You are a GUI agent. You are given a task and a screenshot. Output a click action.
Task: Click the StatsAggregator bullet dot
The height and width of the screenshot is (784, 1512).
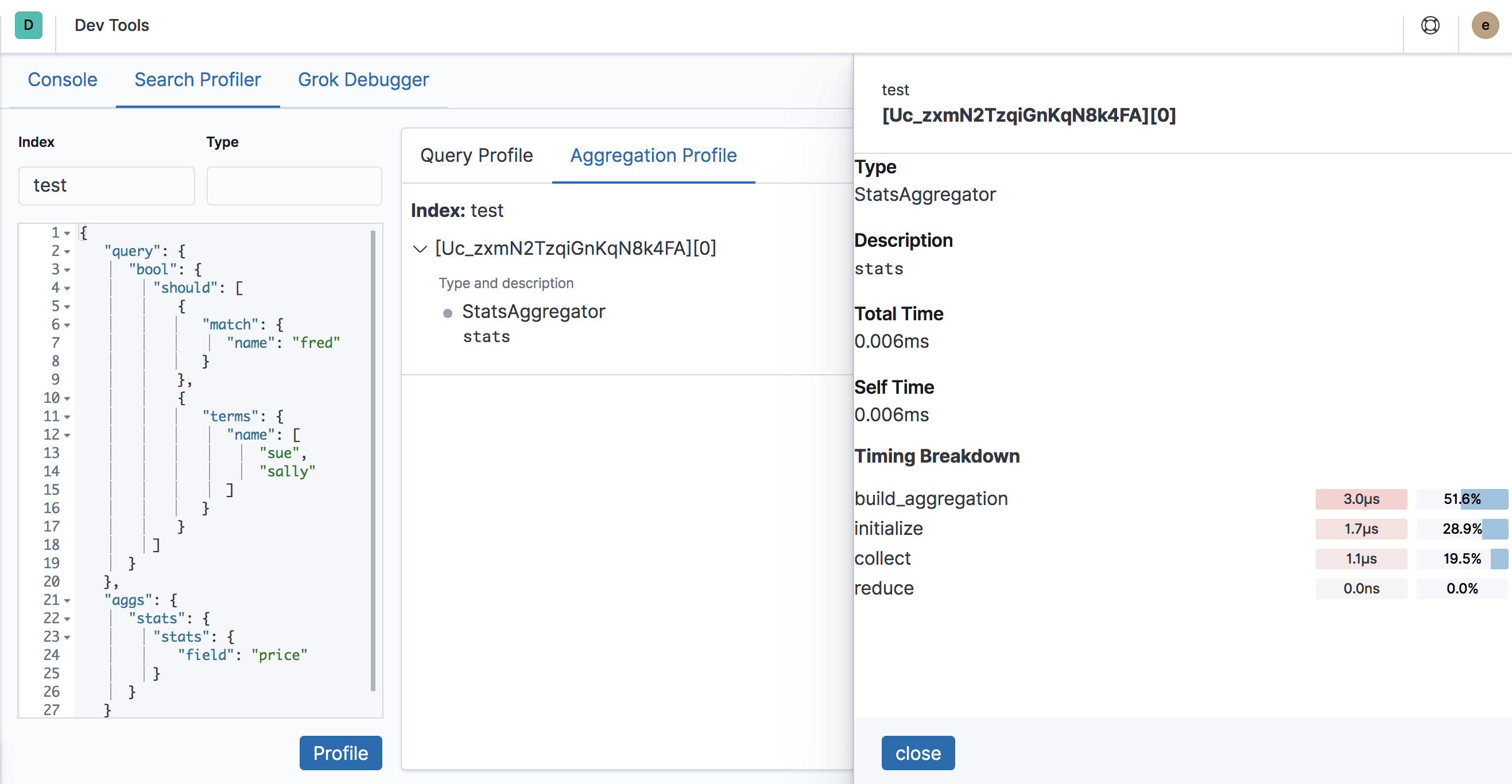(x=447, y=313)
